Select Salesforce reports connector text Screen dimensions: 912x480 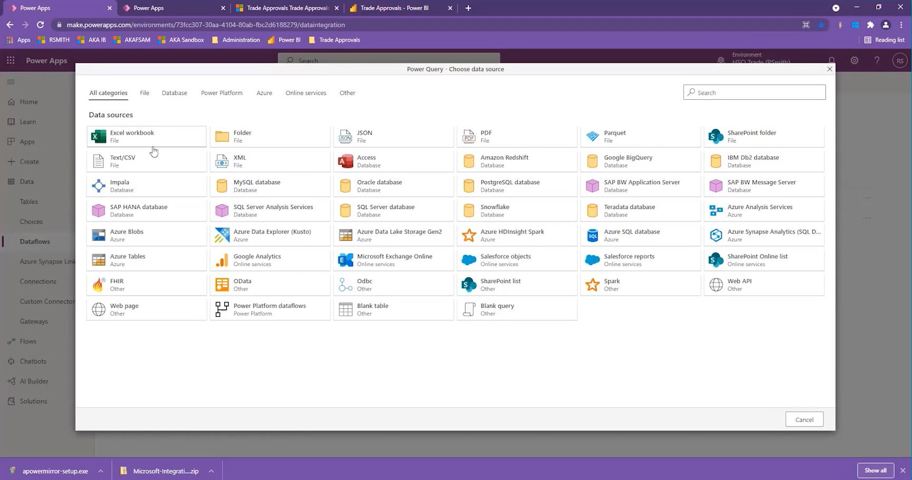(629, 256)
